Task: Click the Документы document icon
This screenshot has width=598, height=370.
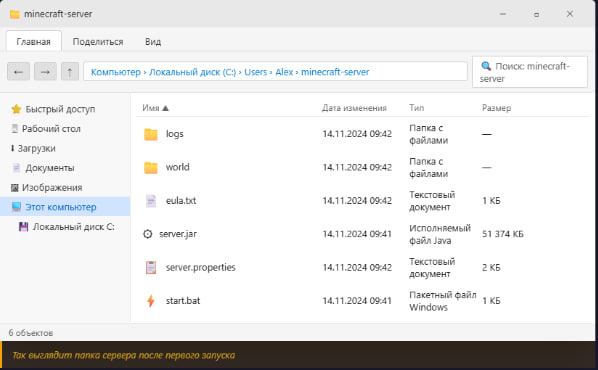Action: click(16, 168)
